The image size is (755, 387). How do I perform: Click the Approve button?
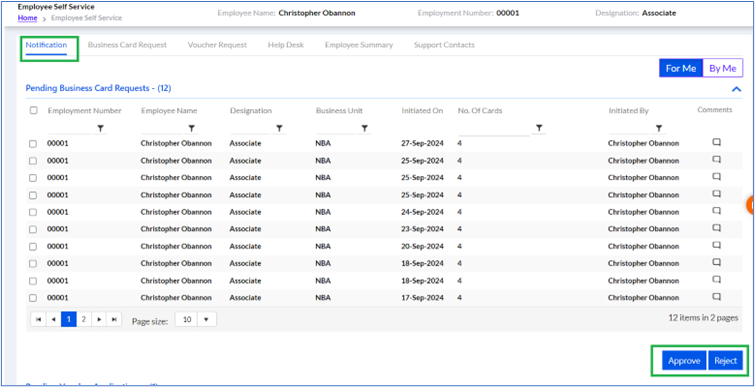(684, 361)
